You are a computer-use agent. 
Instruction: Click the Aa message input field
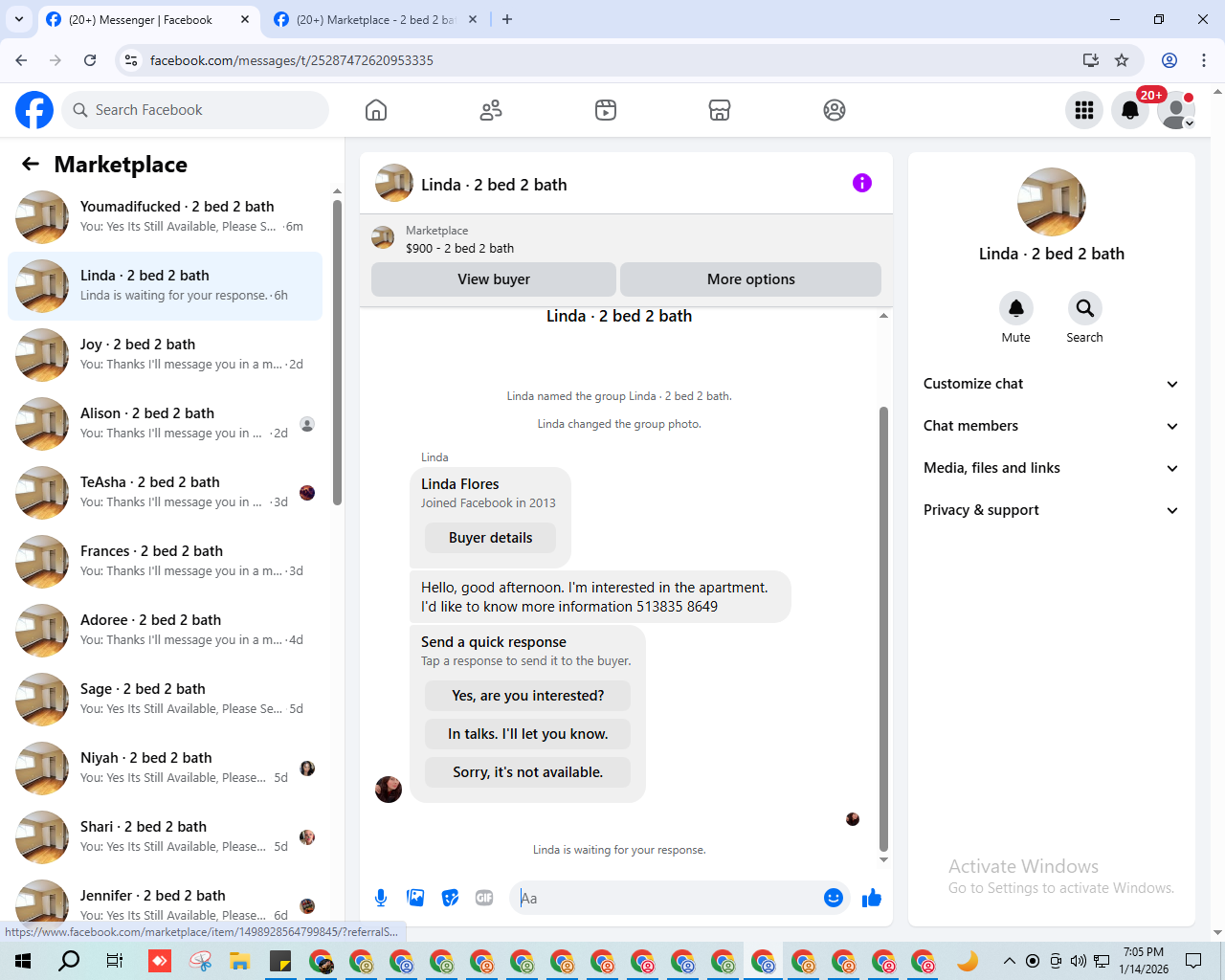pyautogui.click(x=666, y=898)
